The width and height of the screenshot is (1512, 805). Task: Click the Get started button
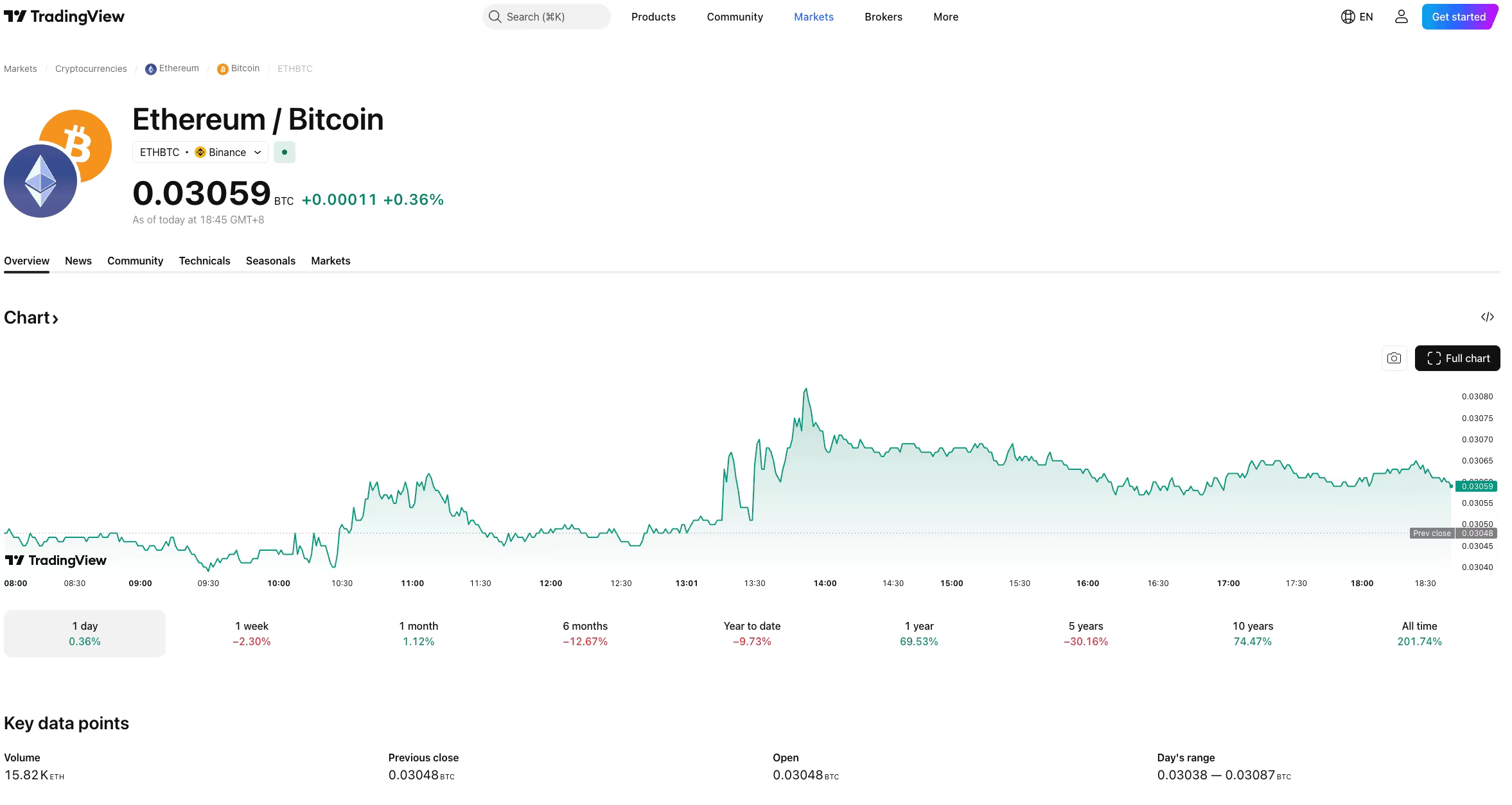1459,17
